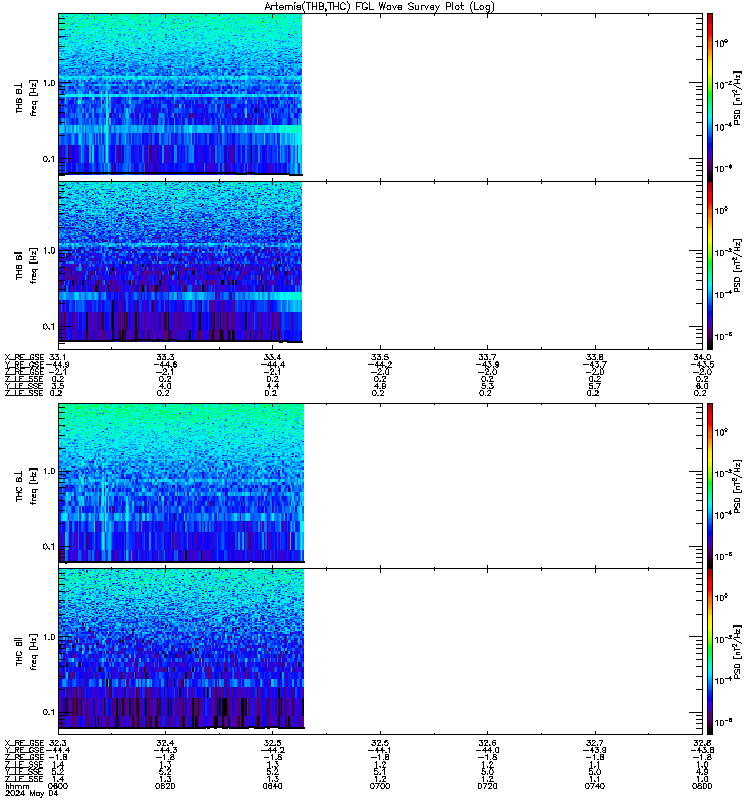Click the 10^-4 tick on THB B-parallel colorbar
This screenshot has width=750, height=800.
click(x=723, y=294)
